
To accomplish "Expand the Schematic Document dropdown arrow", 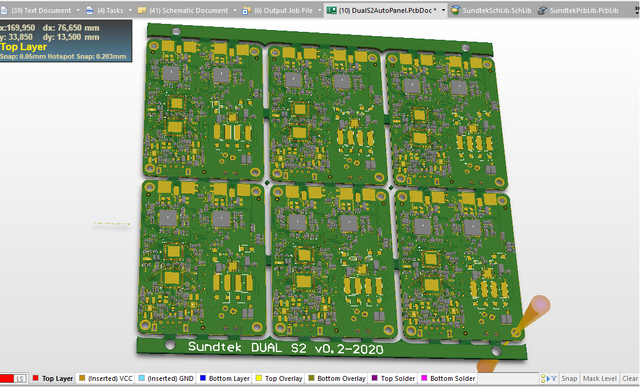I will point(235,11).
